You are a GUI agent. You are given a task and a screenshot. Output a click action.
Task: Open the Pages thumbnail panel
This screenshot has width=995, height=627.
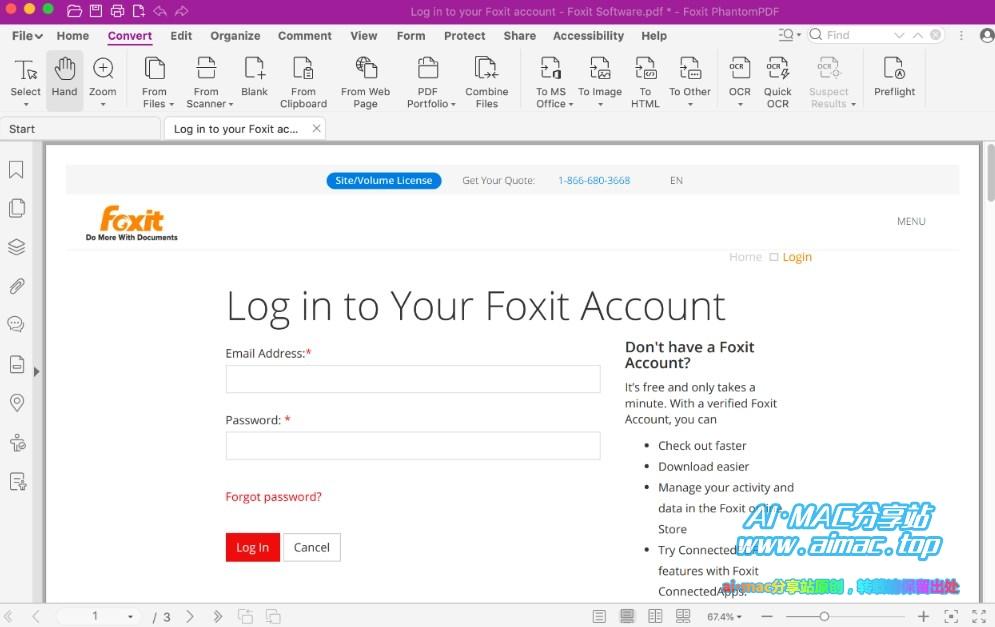(16, 208)
